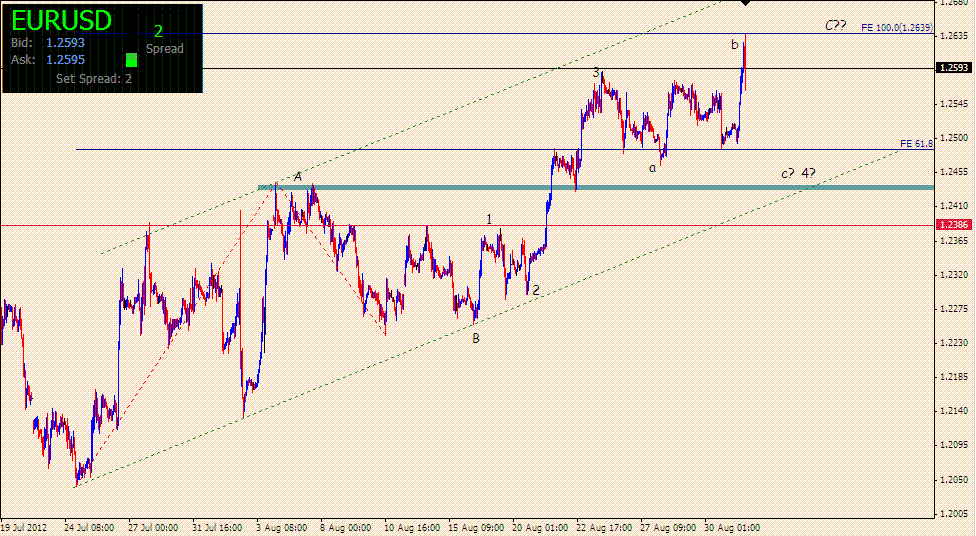Click the '8 Aug 00:00' time label
The height and width of the screenshot is (536, 976).
(345, 528)
